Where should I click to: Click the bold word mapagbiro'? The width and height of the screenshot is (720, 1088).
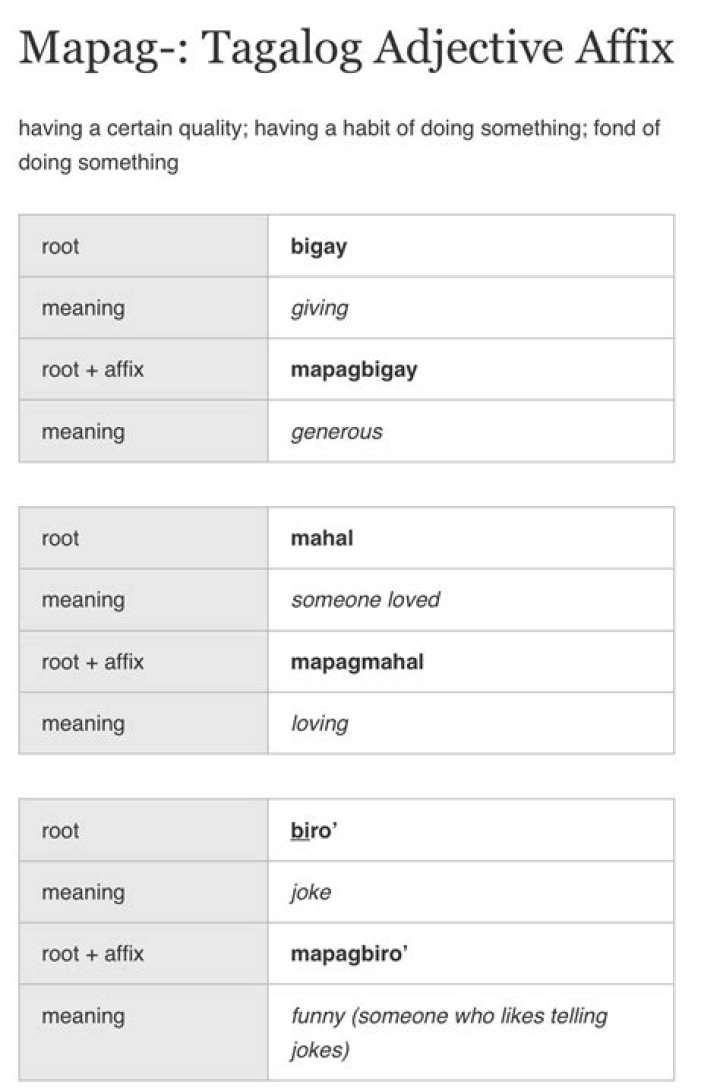[349, 954]
